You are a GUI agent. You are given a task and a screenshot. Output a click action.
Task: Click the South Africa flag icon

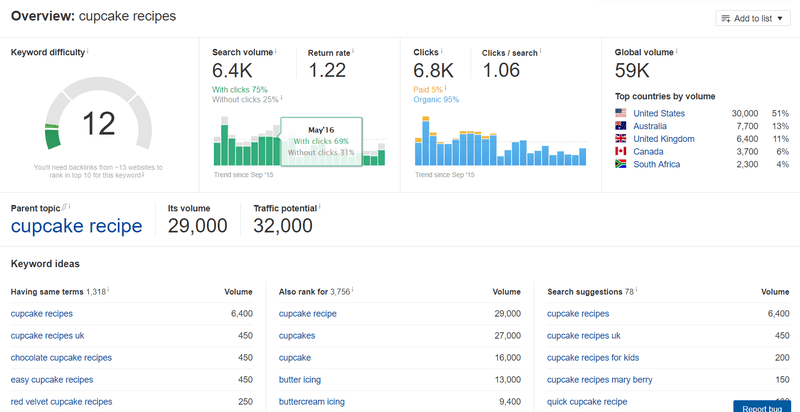[620, 164]
